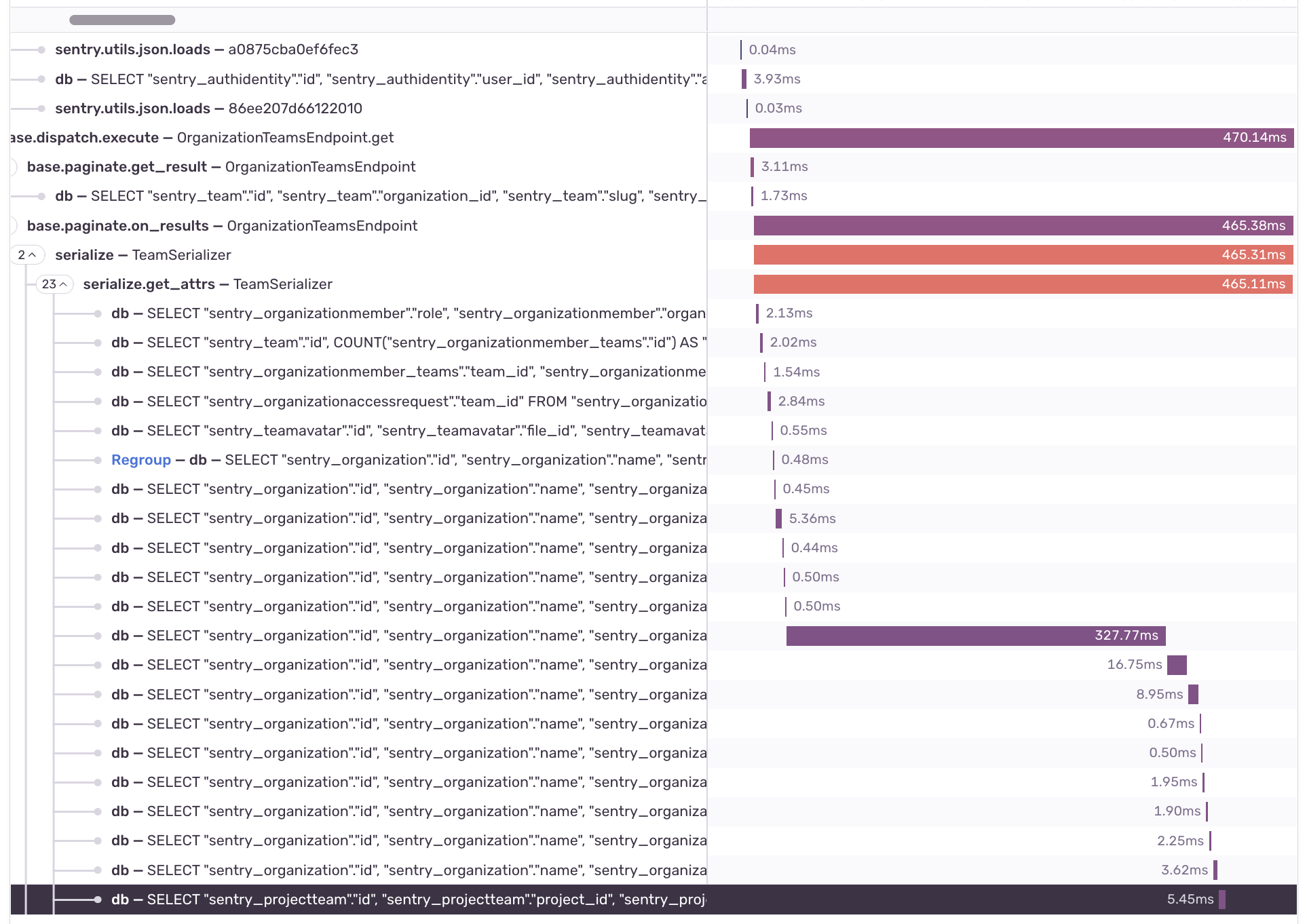Open the COUNT sentry_organizationmember_teams query span
Screen dimensions: 1307x924
407,343
